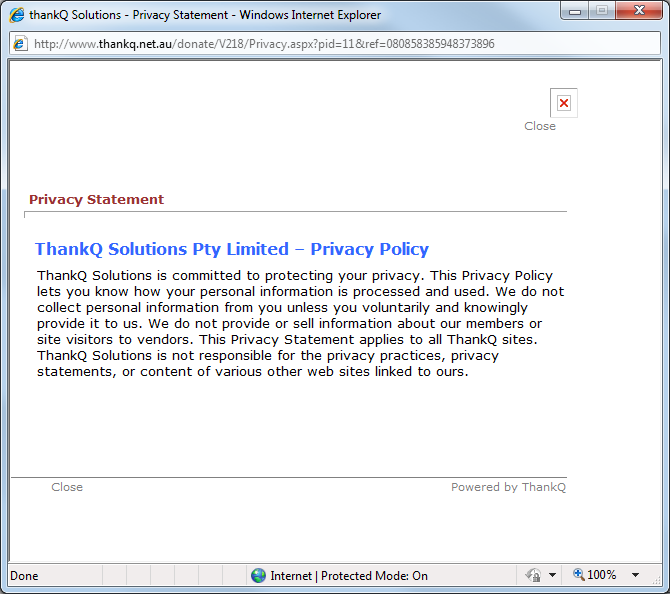Click the Internet Explorer logo in title bar
This screenshot has height=594, width=670.
16,15
